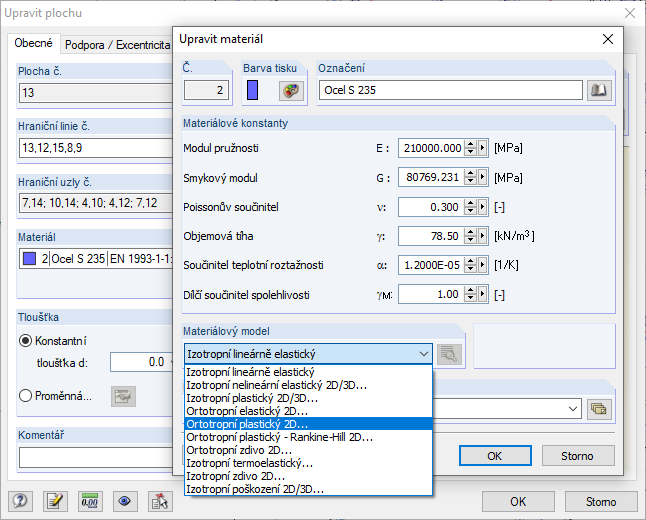This screenshot has width=646, height=520.
Task: Confirm the Upravit materiál dialog with OK
Action: click(x=493, y=456)
